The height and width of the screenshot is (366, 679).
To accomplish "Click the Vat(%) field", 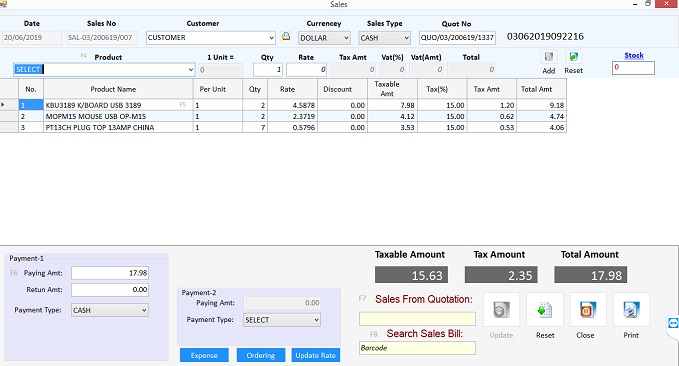I will (392, 69).
